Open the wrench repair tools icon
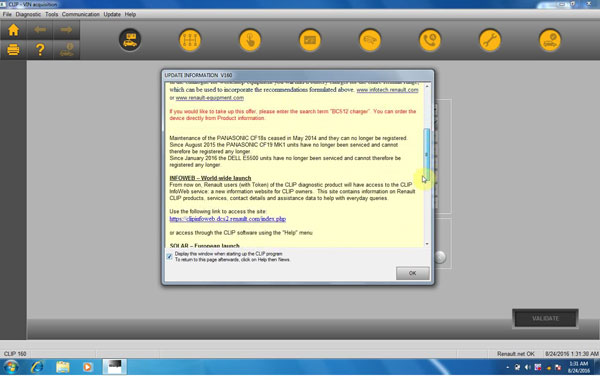This screenshot has width=600, height=380. point(490,40)
